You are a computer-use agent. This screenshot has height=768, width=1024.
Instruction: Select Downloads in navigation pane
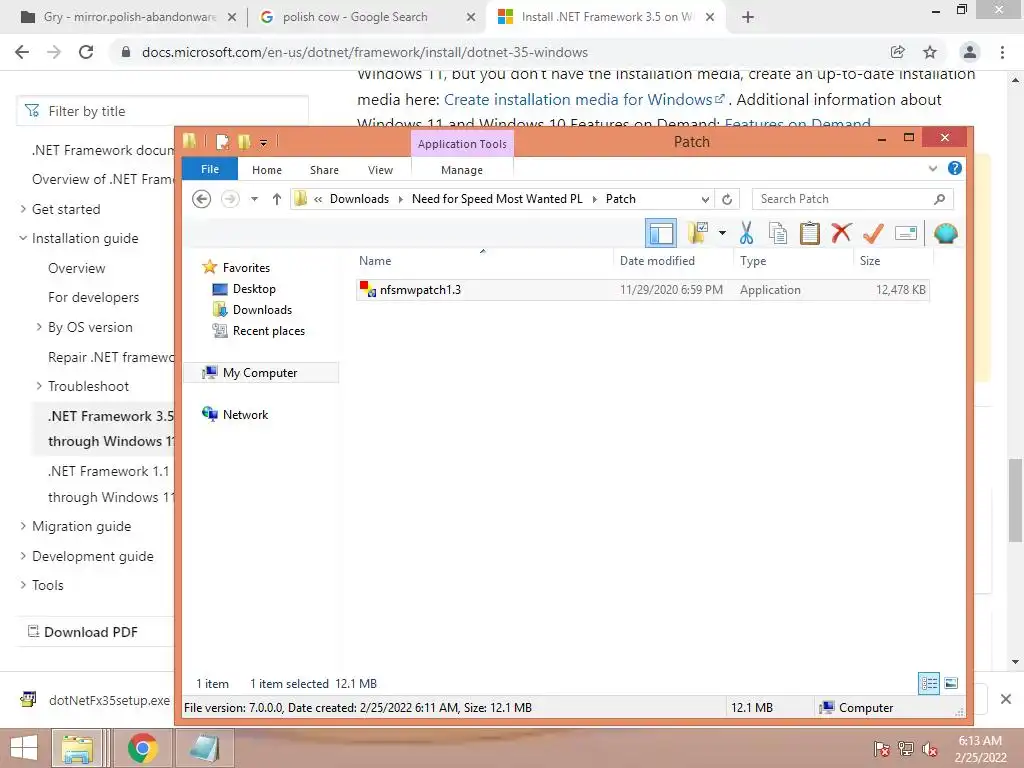coord(262,310)
